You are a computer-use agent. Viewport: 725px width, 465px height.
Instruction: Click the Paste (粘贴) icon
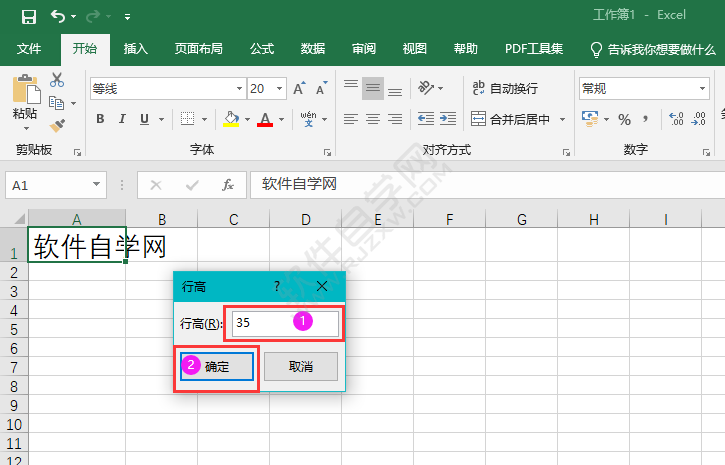click(x=25, y=89)
